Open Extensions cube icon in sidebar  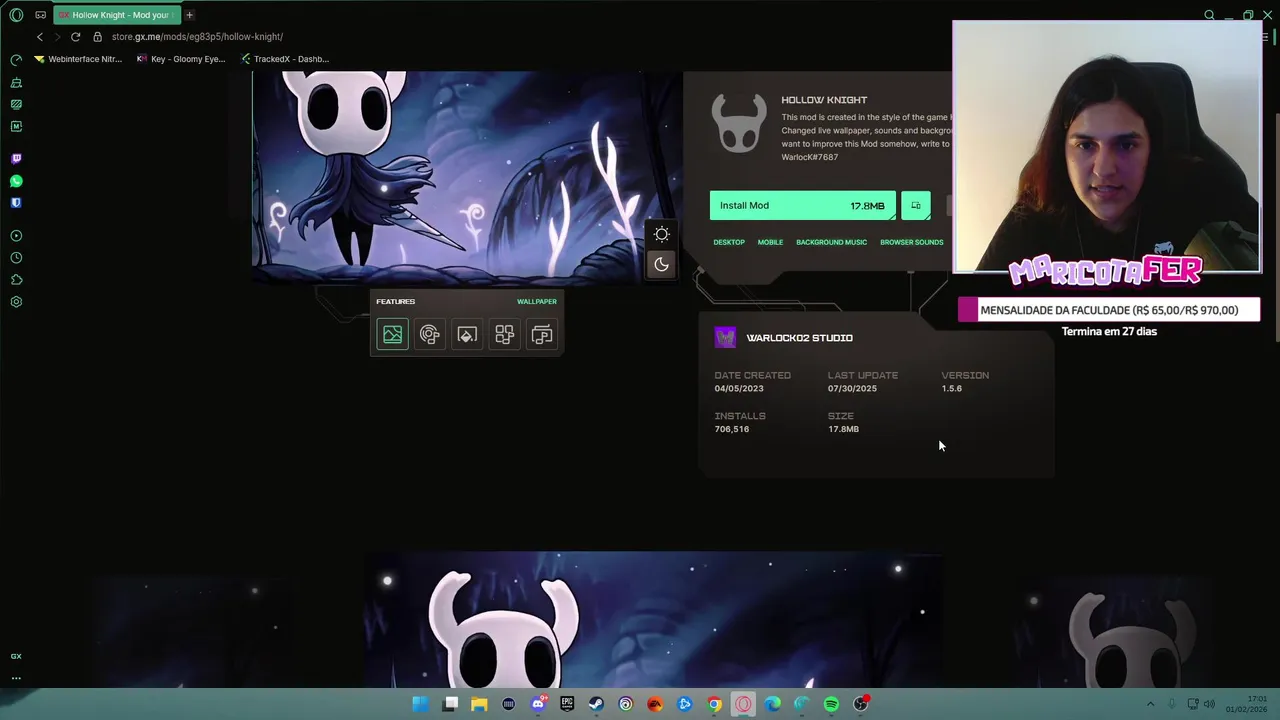pyautogui.click(x=16, y=280)
